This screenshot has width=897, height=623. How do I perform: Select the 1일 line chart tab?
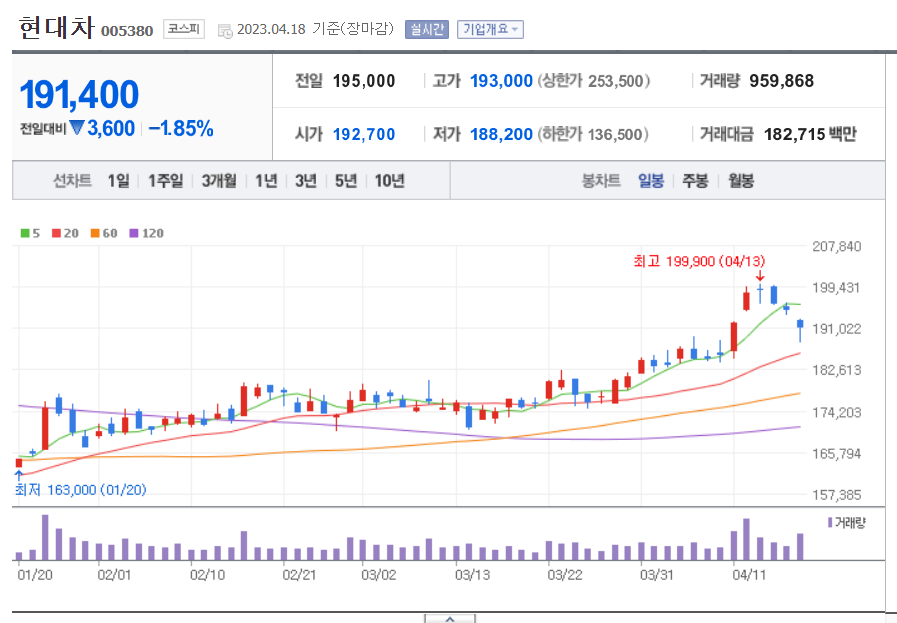[118, 181]
